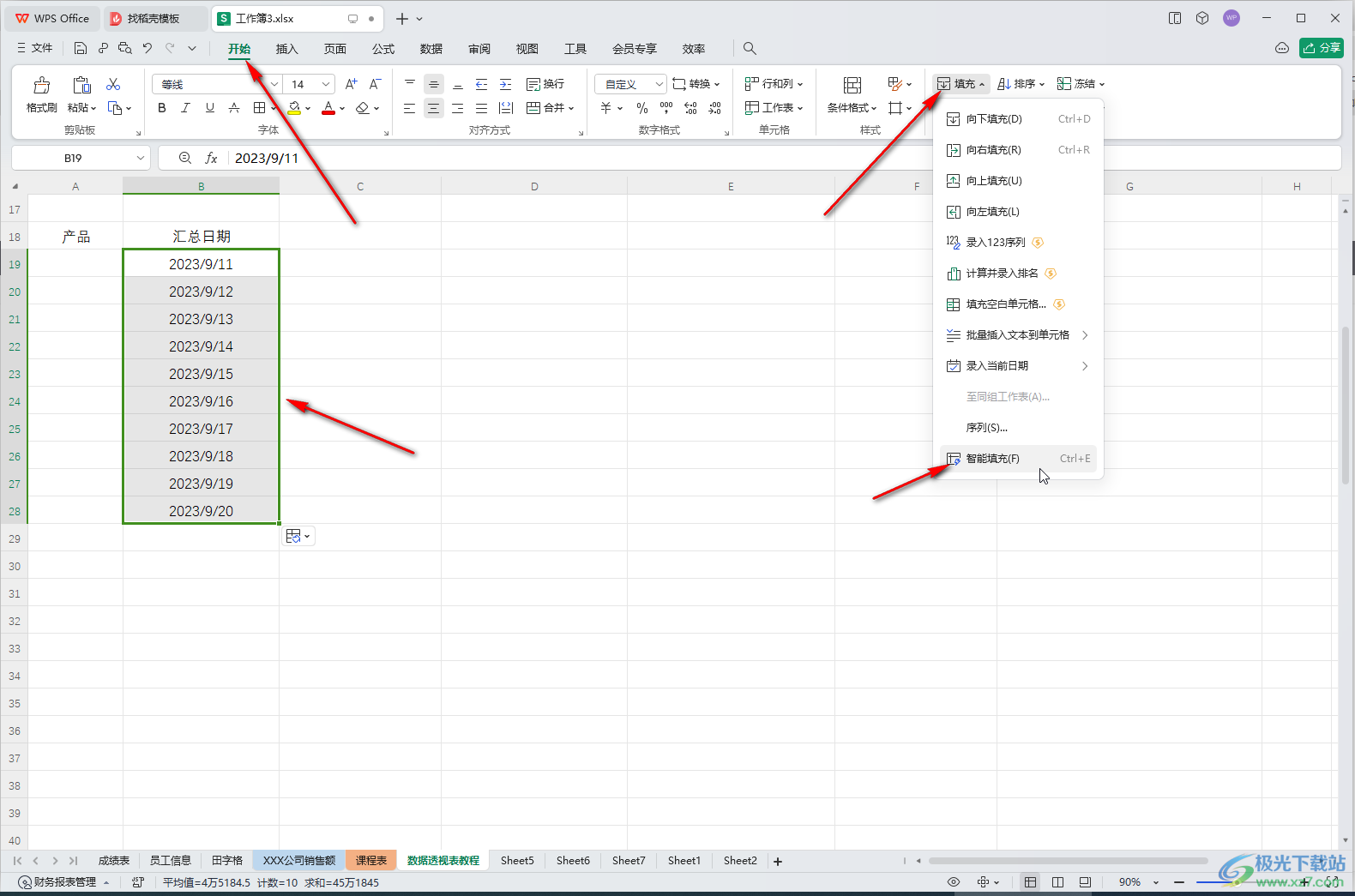Switch to the 公式 ribbon tab
1355x896 pixels.
point(383,49)
